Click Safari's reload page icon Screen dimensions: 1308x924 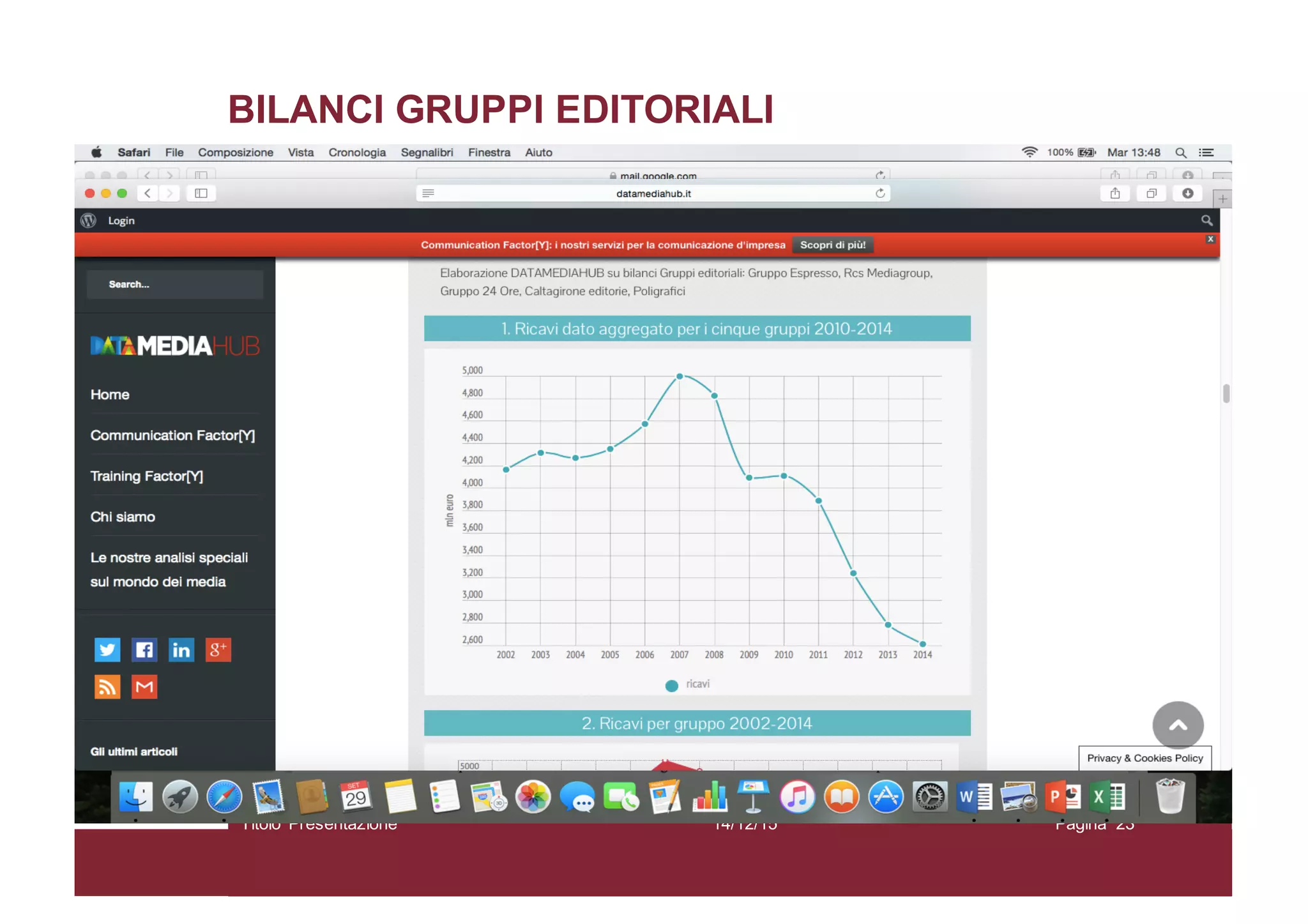pos(880,193)
